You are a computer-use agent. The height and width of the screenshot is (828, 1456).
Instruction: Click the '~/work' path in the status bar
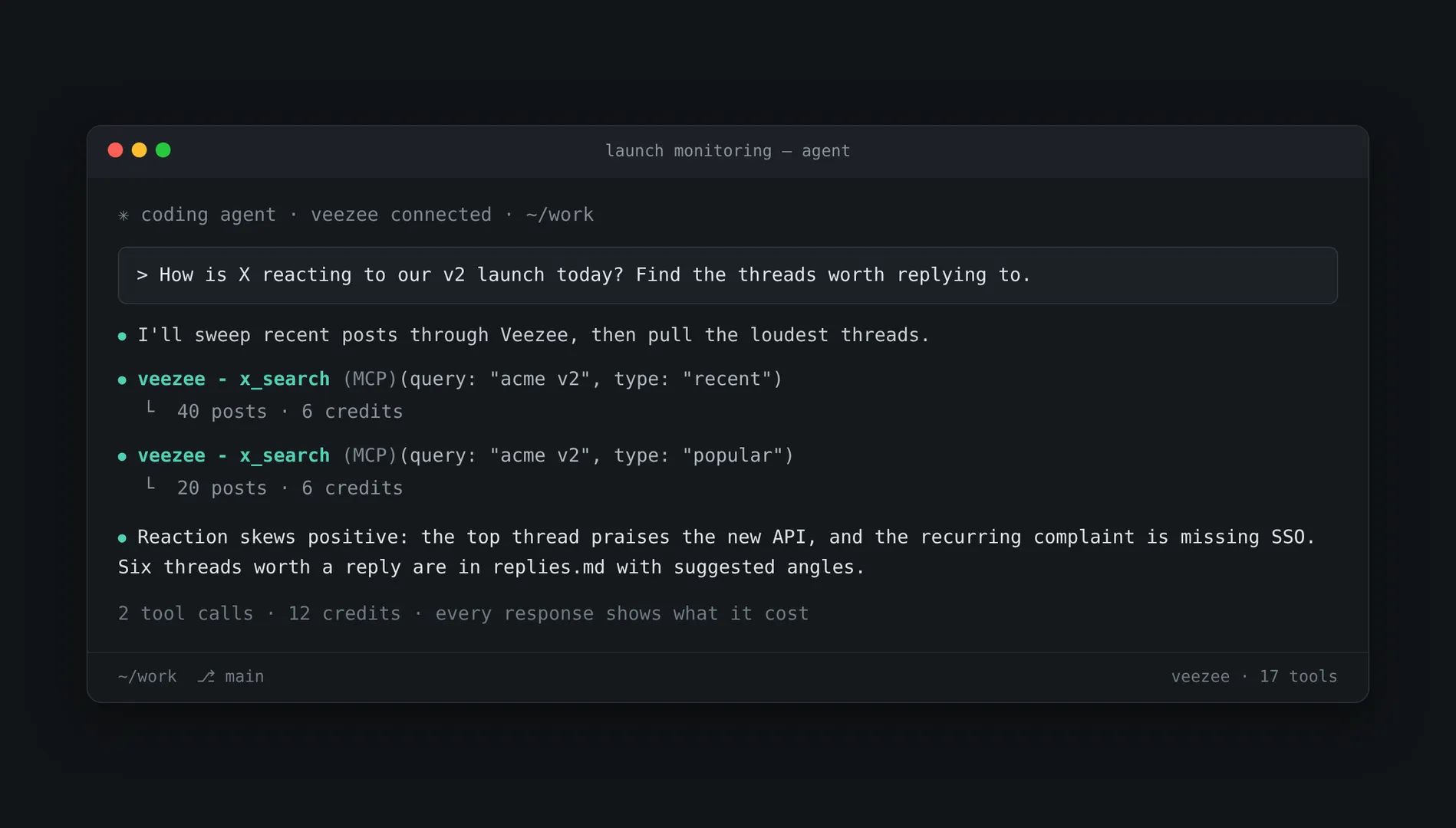(147, 676)
